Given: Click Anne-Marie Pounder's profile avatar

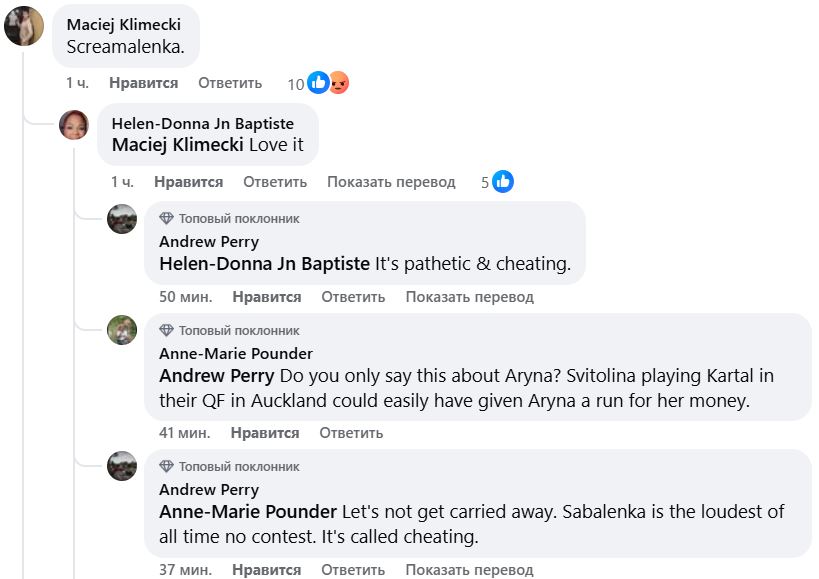Looking at the screenshot, I should (122, 330).
